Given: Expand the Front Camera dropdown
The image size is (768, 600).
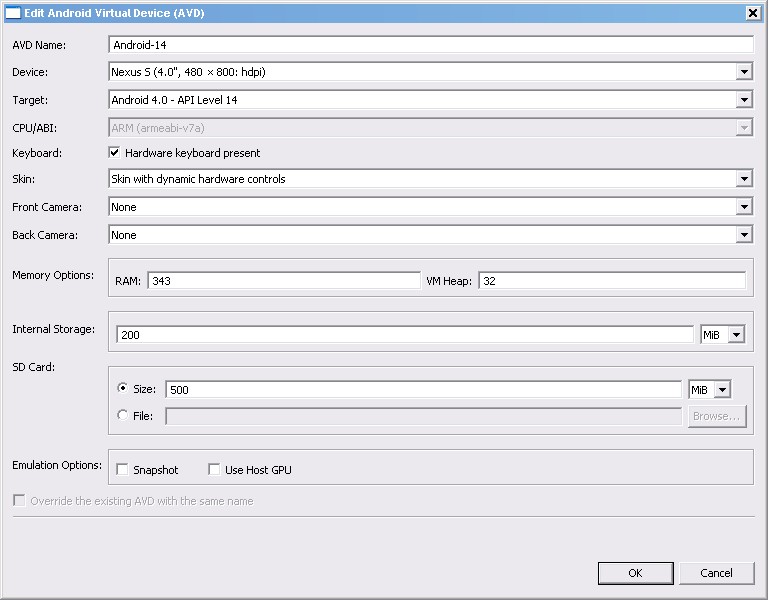Looking at the screenshot, I should (743, 207).
